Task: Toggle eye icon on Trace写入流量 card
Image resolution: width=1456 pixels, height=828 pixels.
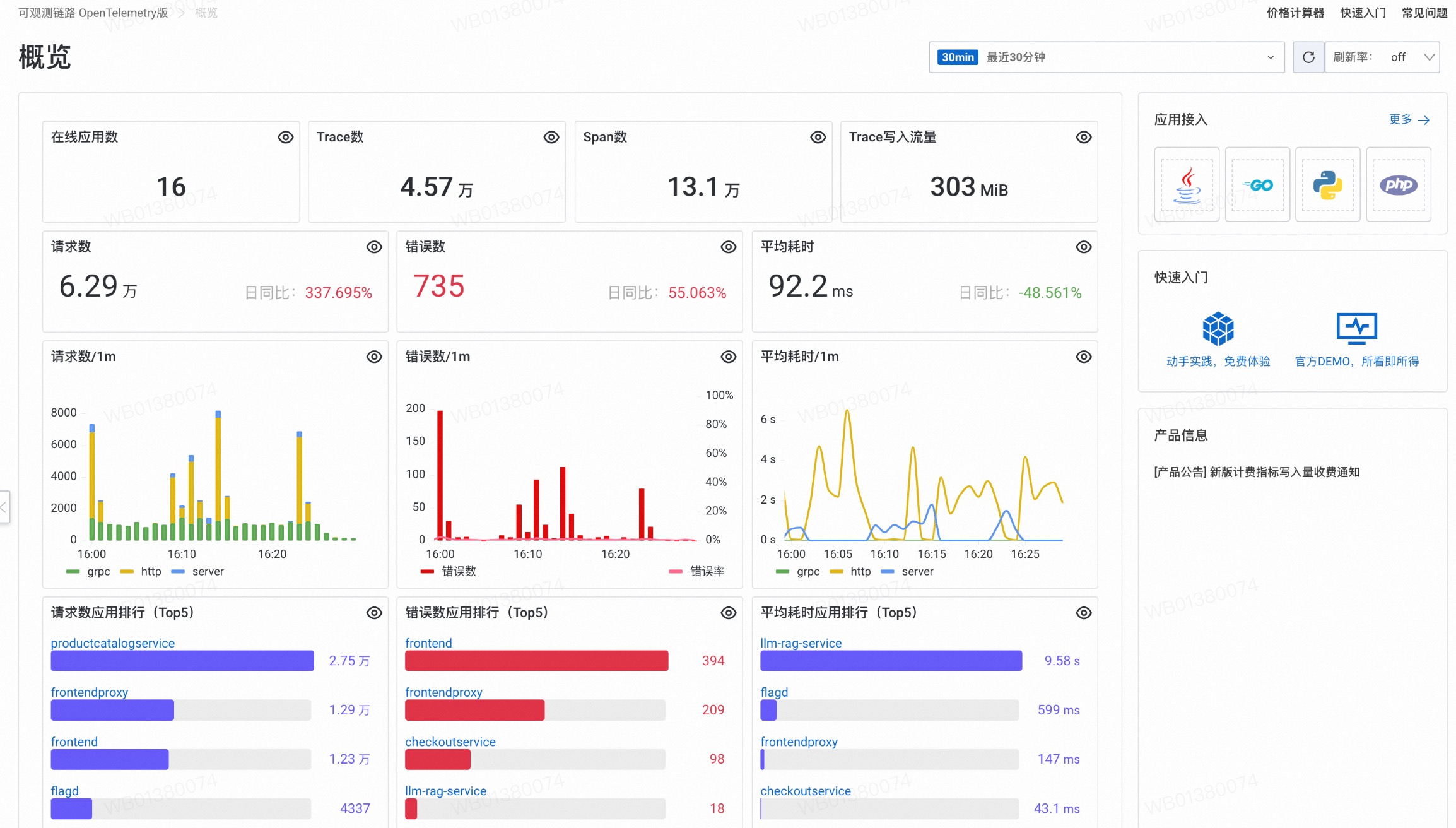Action: (1084, 137)
